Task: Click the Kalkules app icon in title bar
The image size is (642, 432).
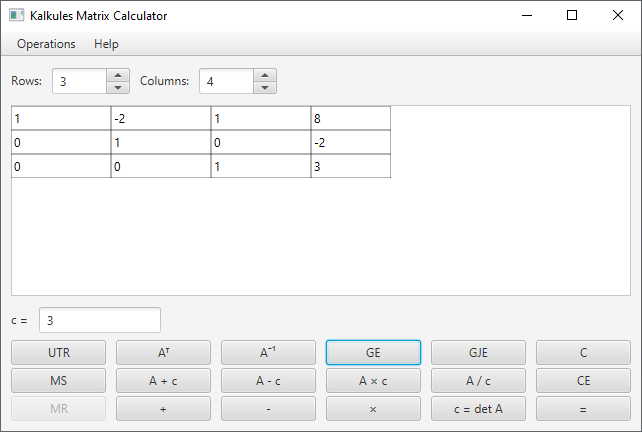Action: tap(16, 16)
